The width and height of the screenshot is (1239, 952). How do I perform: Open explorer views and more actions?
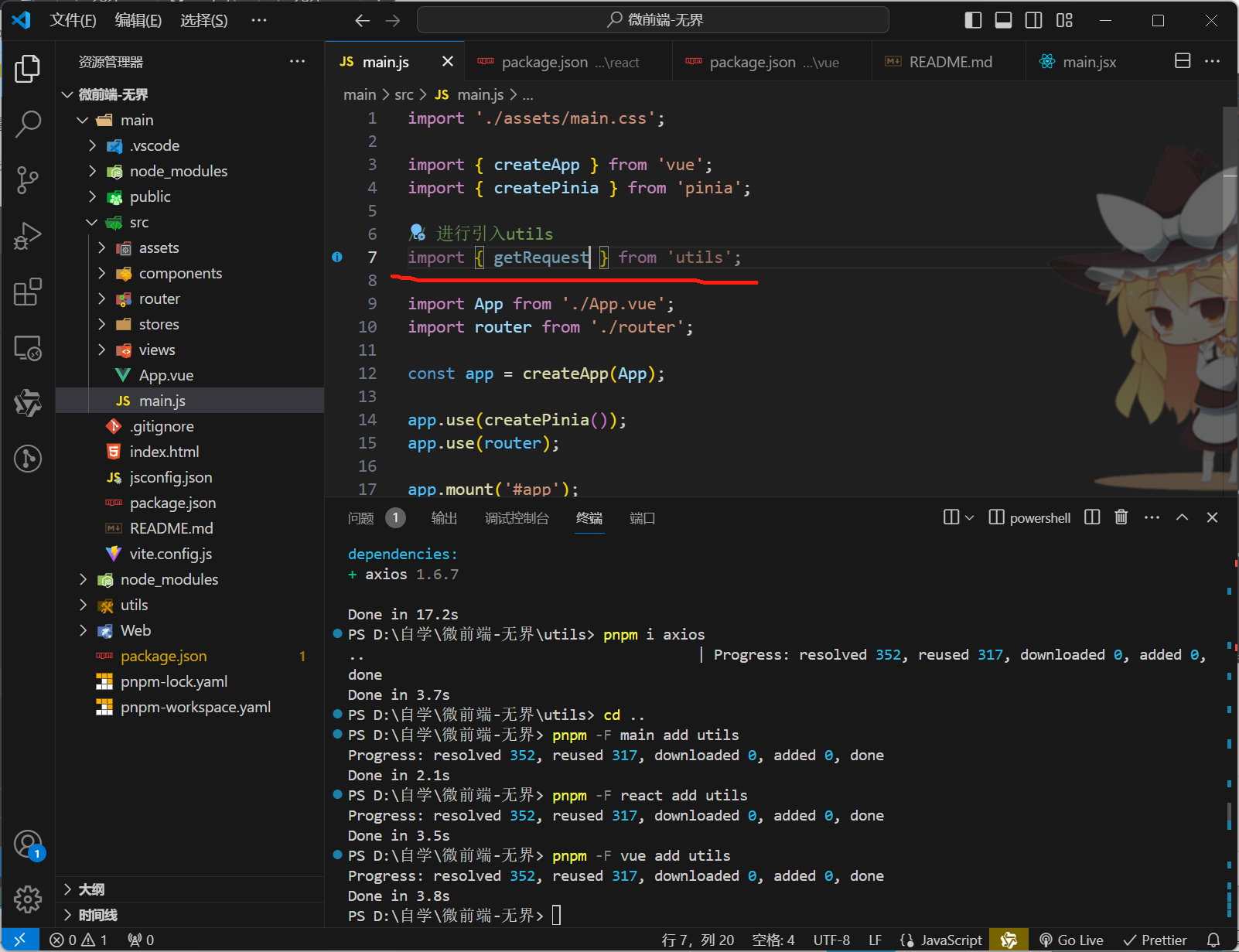coord(297,61)
